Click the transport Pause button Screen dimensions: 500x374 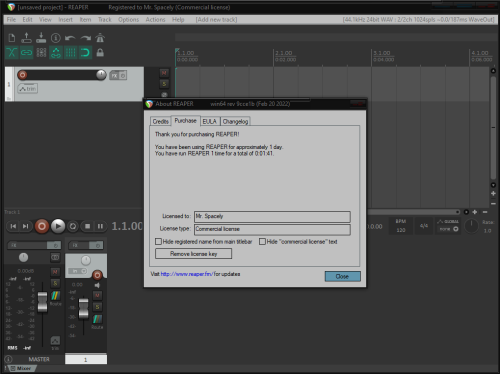(100, 226)
